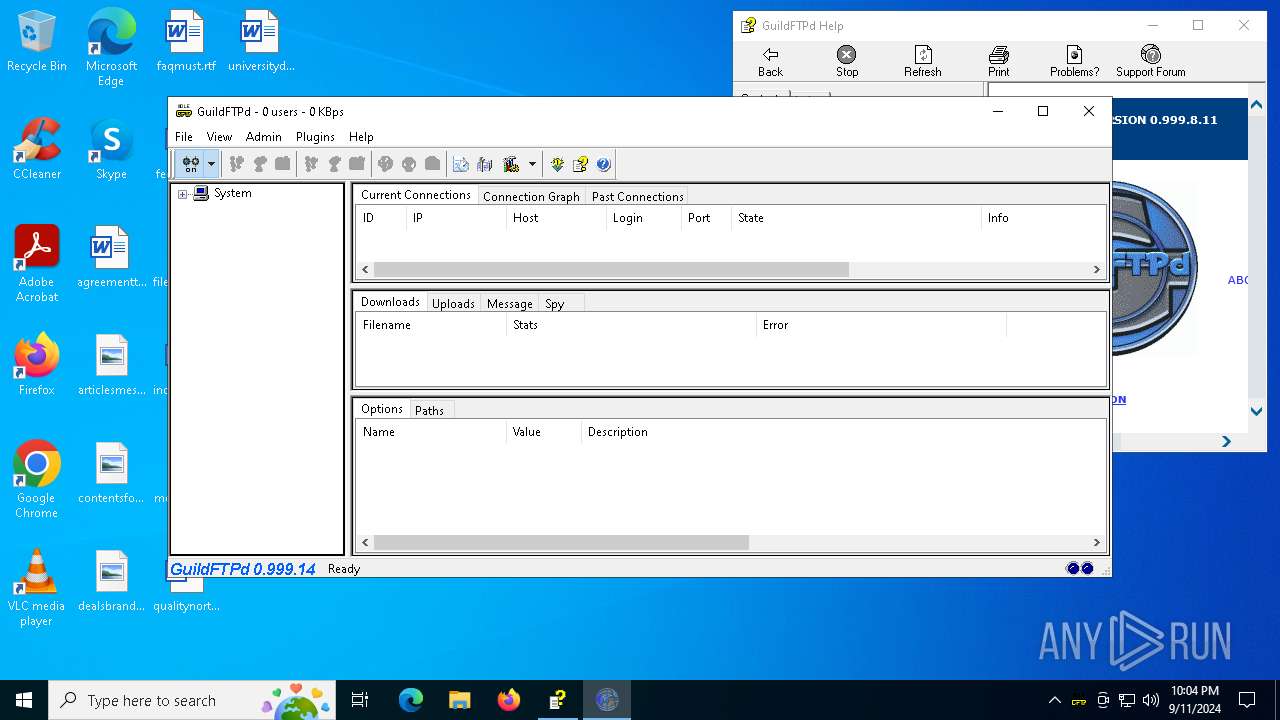Select the VLC media player desktop icon
The width and height of the screenshot is (1280, 720).
(37, 588)
